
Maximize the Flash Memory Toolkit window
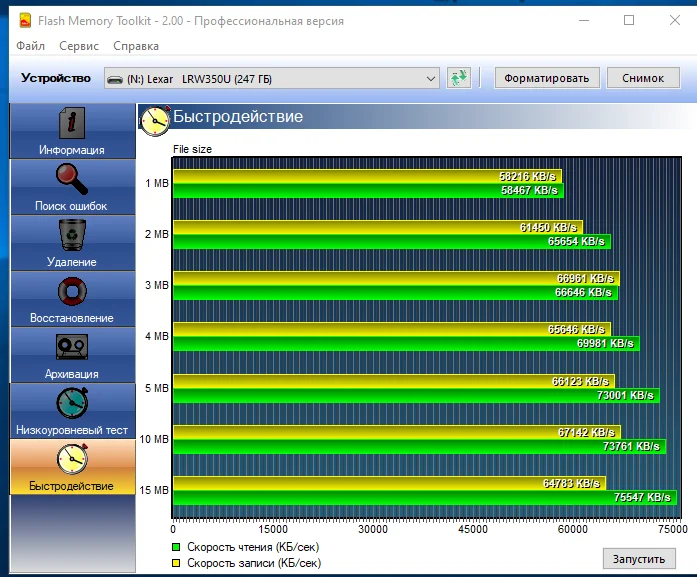click(x=629, y=20)
